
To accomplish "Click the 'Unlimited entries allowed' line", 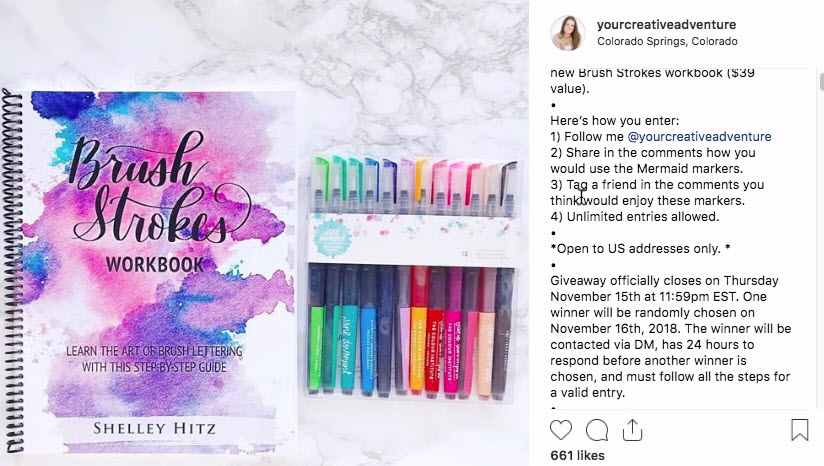I will coord(634,216).
